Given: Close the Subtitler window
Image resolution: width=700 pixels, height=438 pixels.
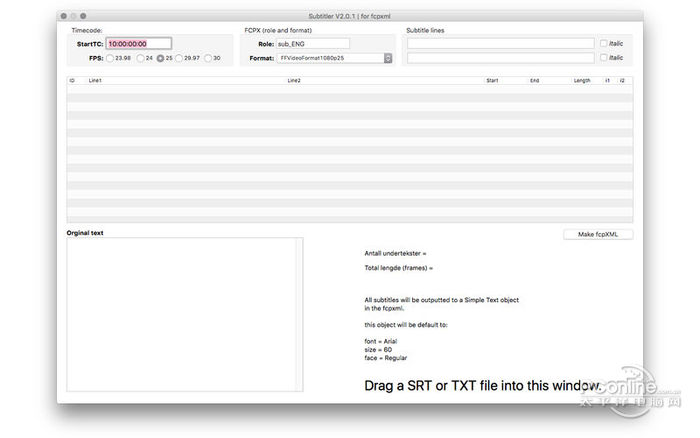Looking at the screenshot, I should tap(64, 16).
